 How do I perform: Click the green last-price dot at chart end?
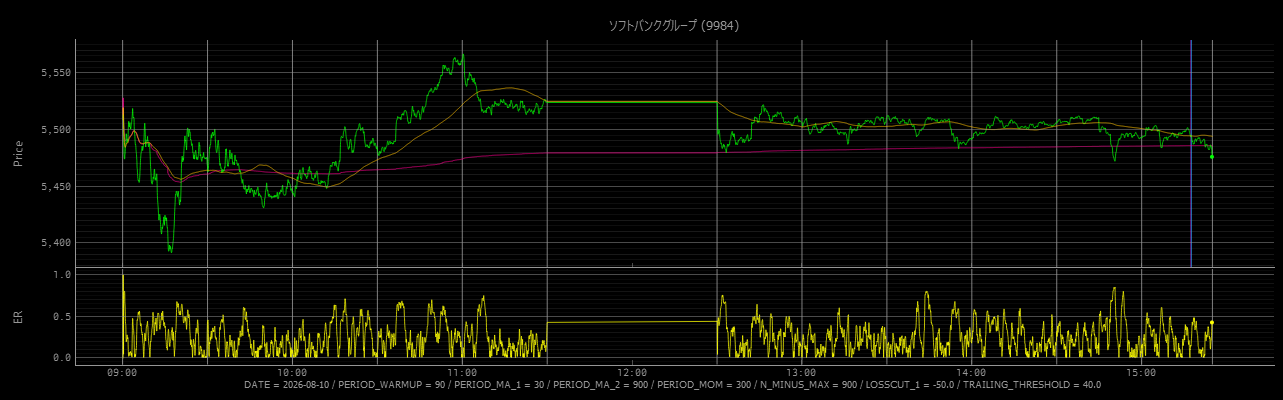click(1212, 156)
